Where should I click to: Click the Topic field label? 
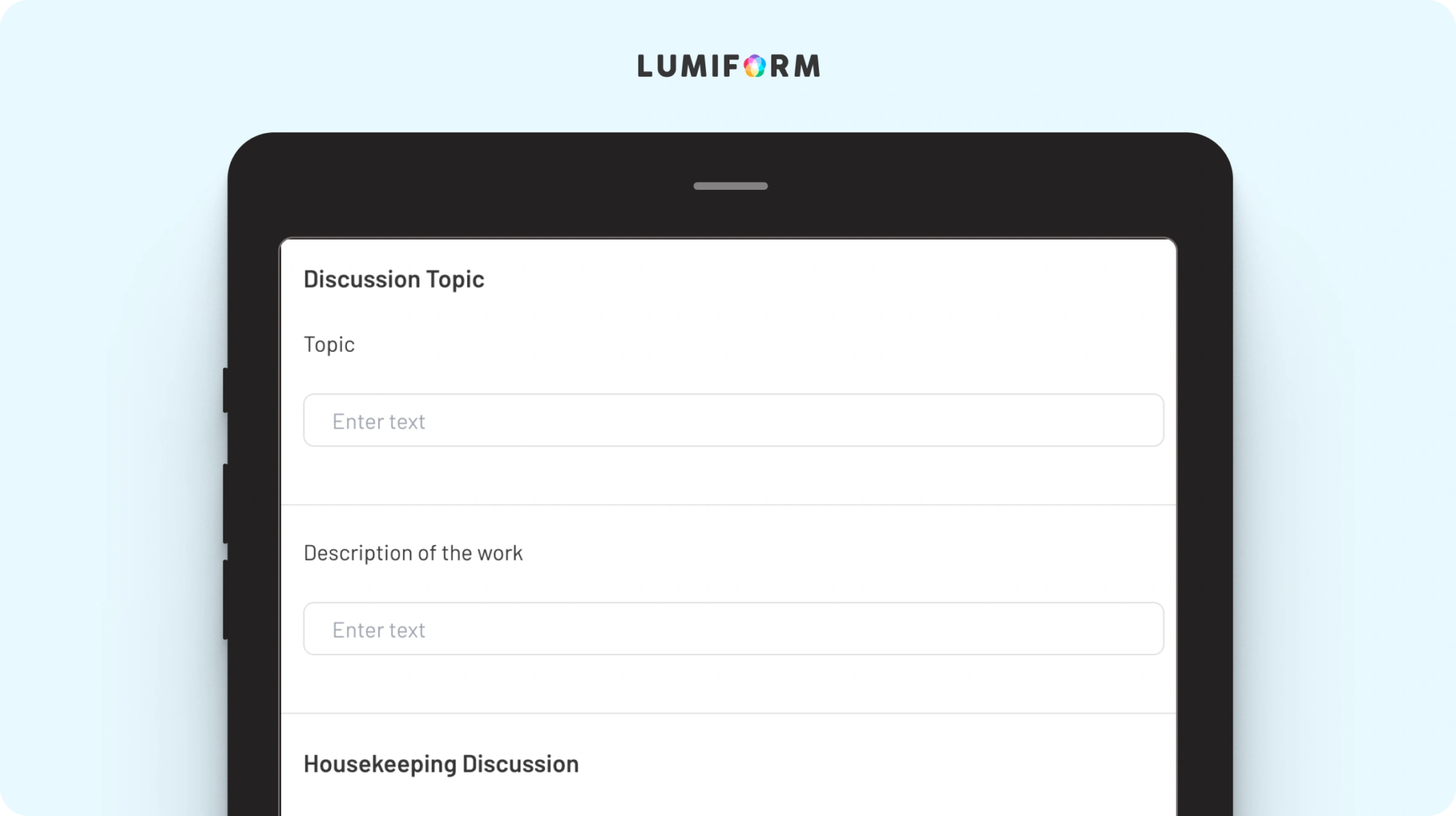pos(329,344)
